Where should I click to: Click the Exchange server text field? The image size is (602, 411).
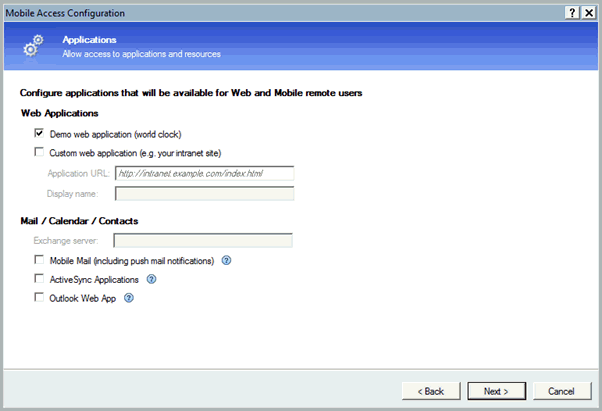point(203,240)
